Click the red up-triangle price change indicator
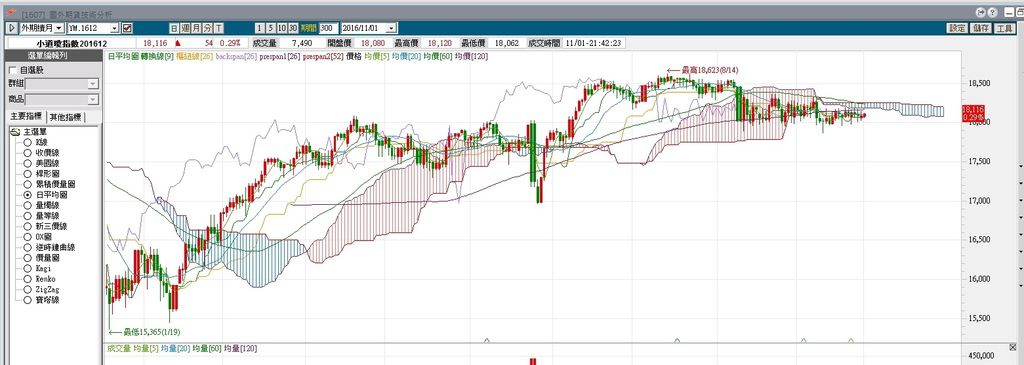 coord(178,43)
